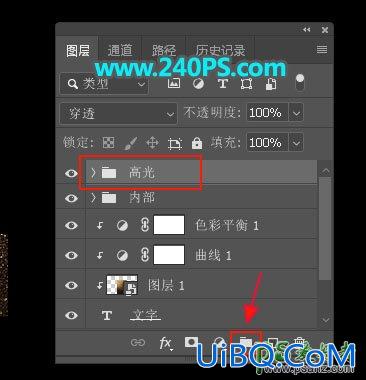The width and height of the screenshot is (366, 380).
Task: Select 色彩平衡 1 mask thumbnail
Action: pyautogui.click(x=169, y=225)
